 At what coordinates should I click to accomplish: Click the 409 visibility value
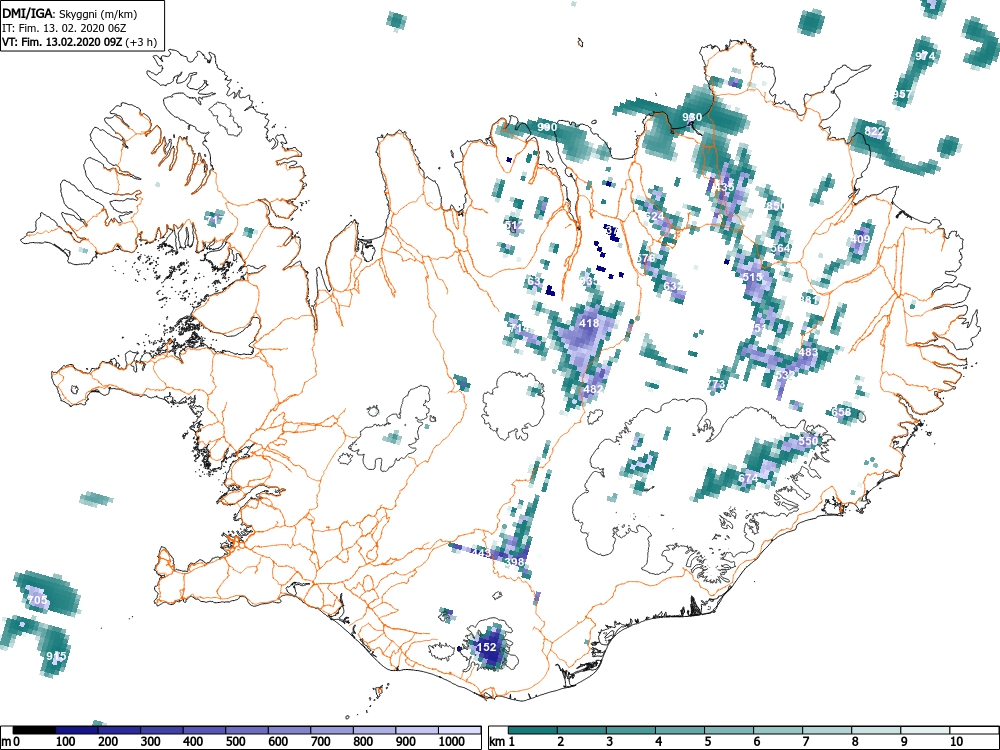pyautogui.click(x=860, y=240)
